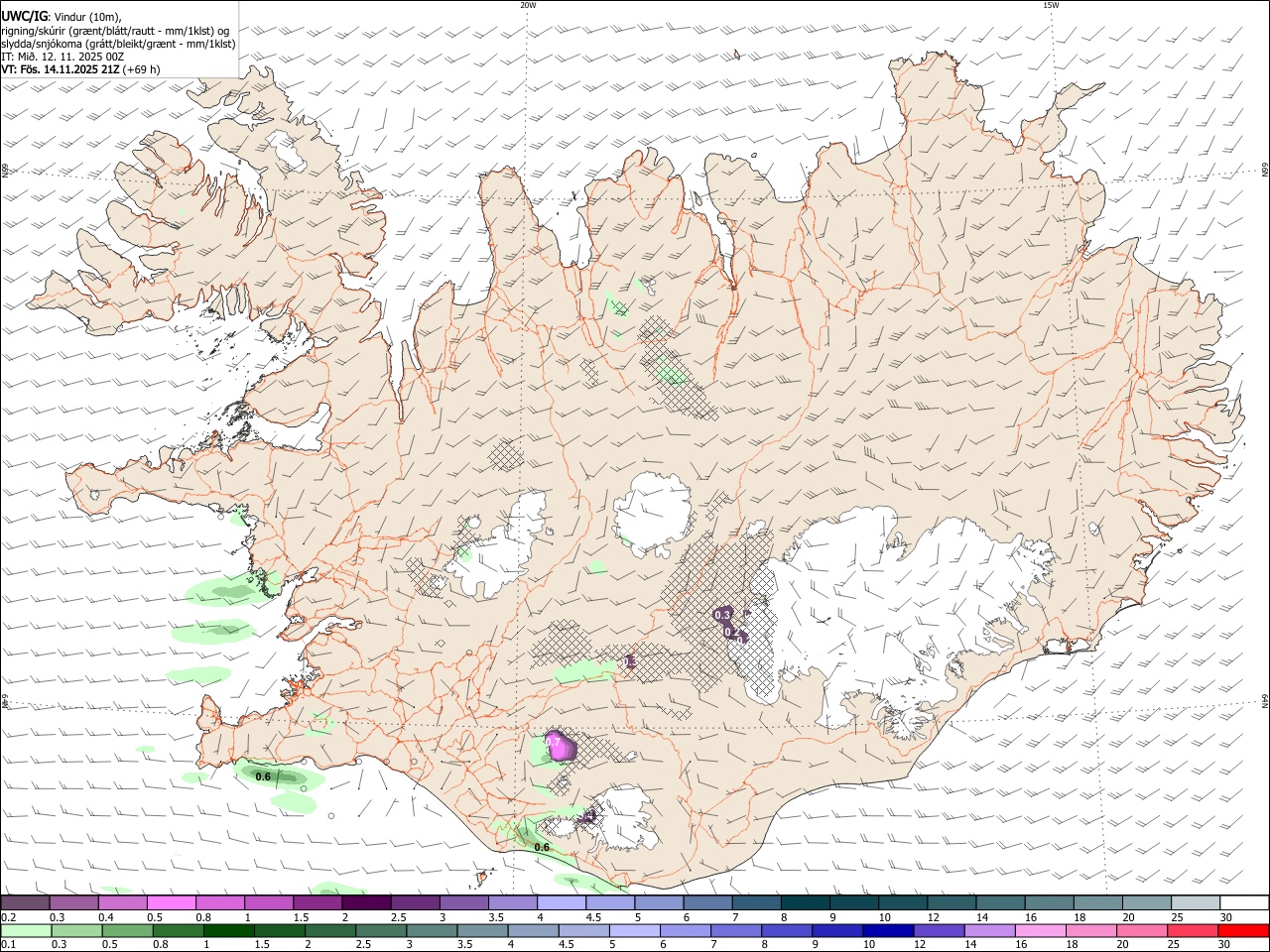The height and width of the screenshot is (952, 1270).
Task: Click the 'rigning/skúrir' legend description line
Action: tap(115, 31)
